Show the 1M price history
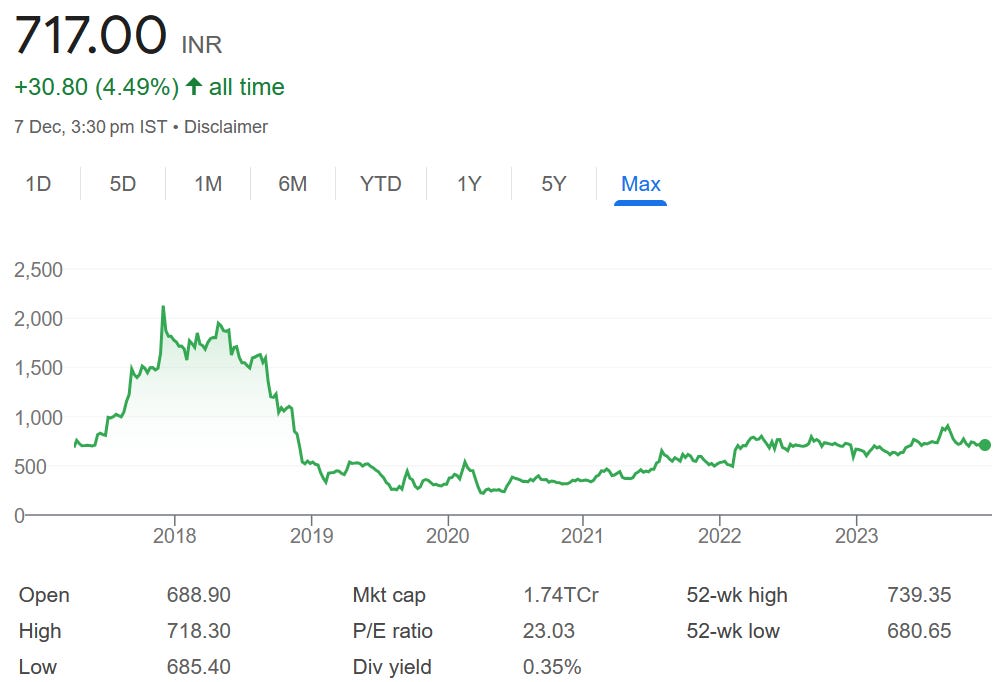1000x682 pixels. 208,184
